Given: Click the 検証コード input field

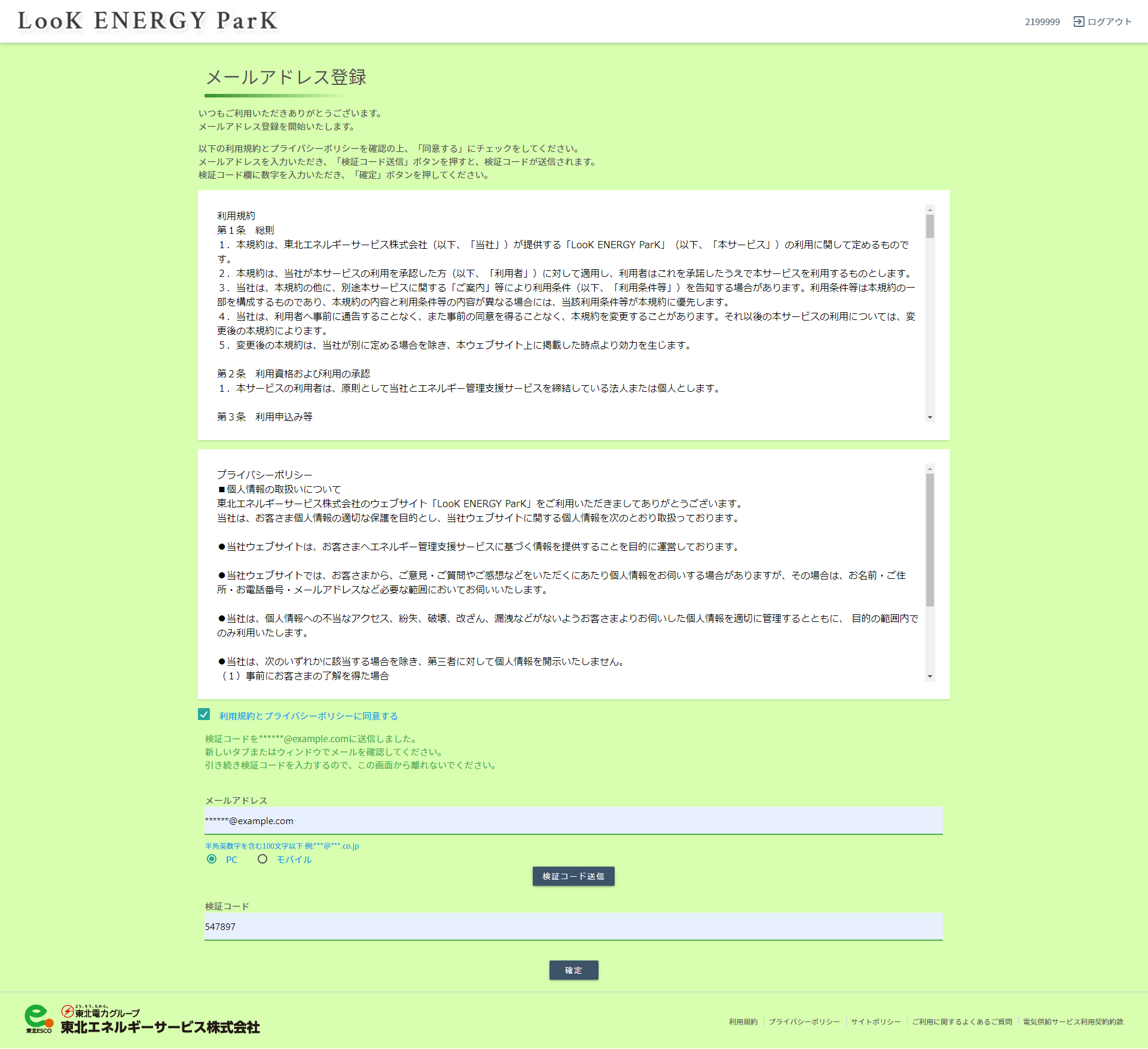Looking at the screenshot, I should (x=573, y=926).
